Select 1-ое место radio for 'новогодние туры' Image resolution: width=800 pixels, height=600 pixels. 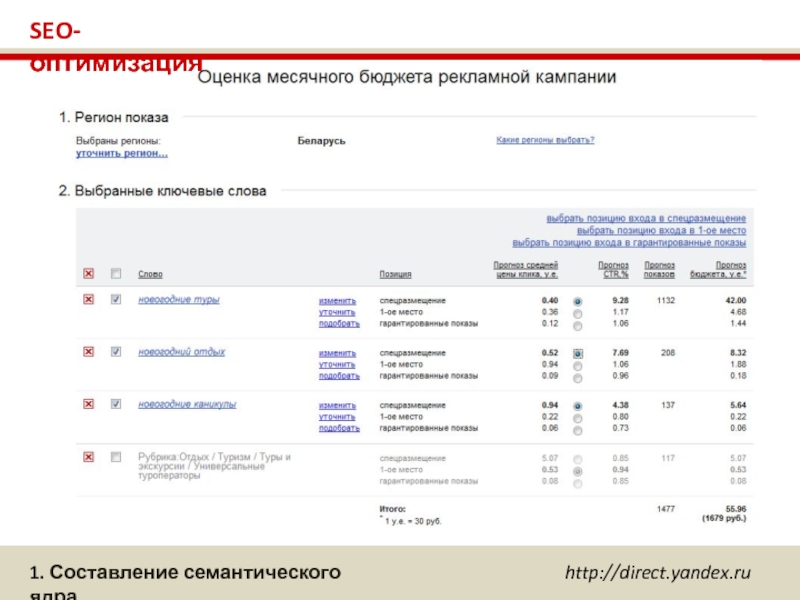click(578, 314)
